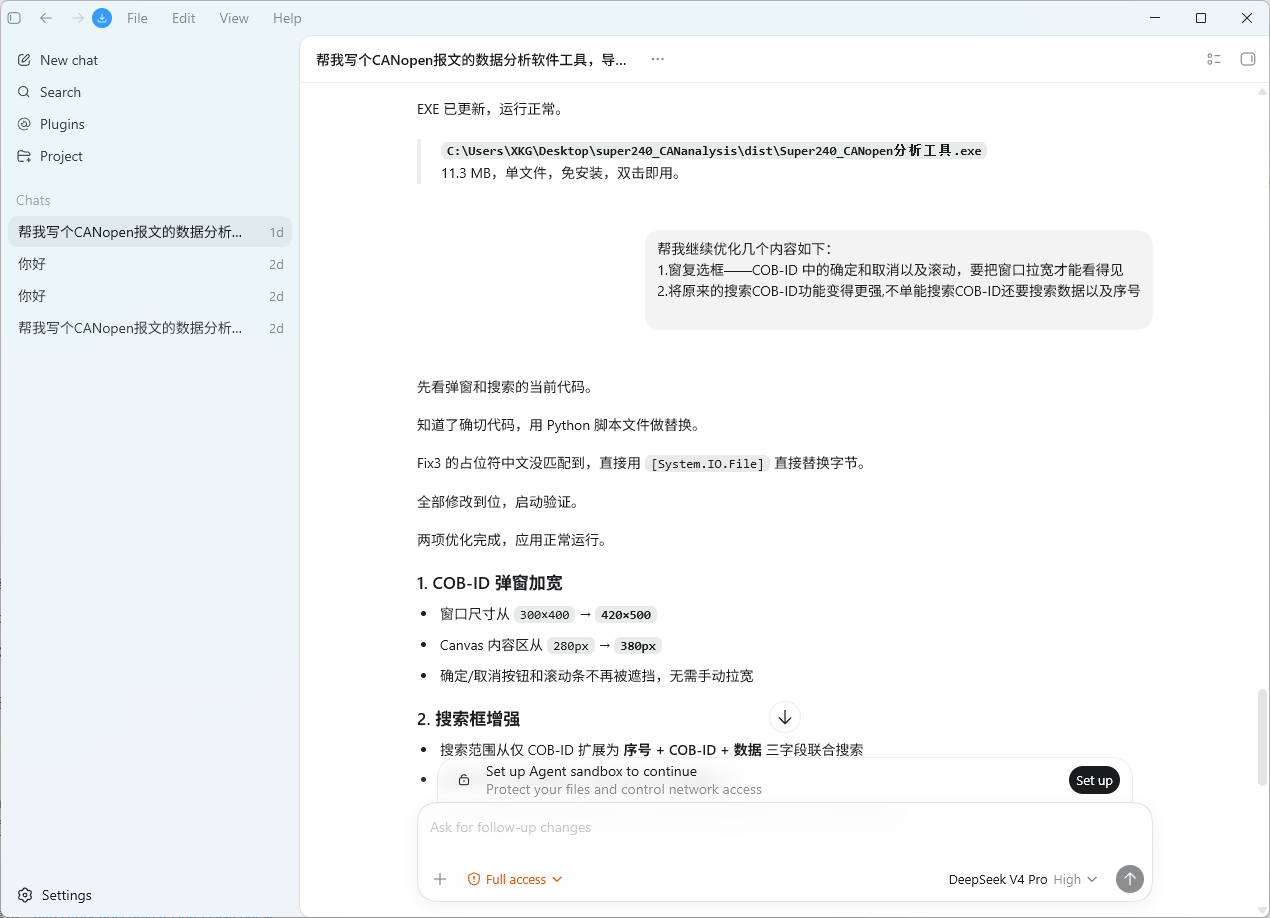Open the chat title more options menu
Viewport: 1270px width, 918px height.
(657, 59)
